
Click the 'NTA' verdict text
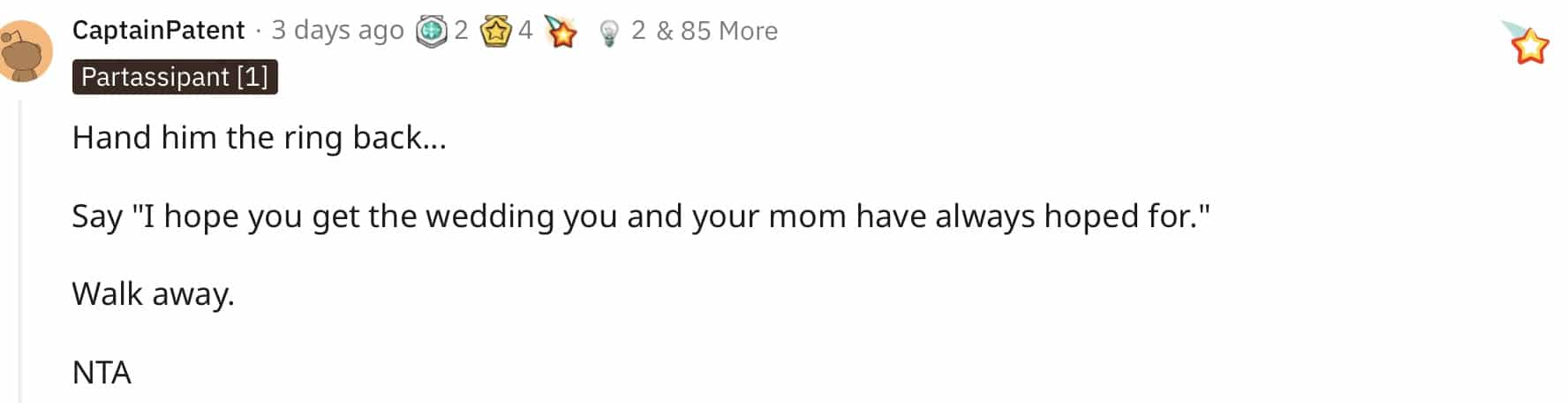(x=102, y=373)
